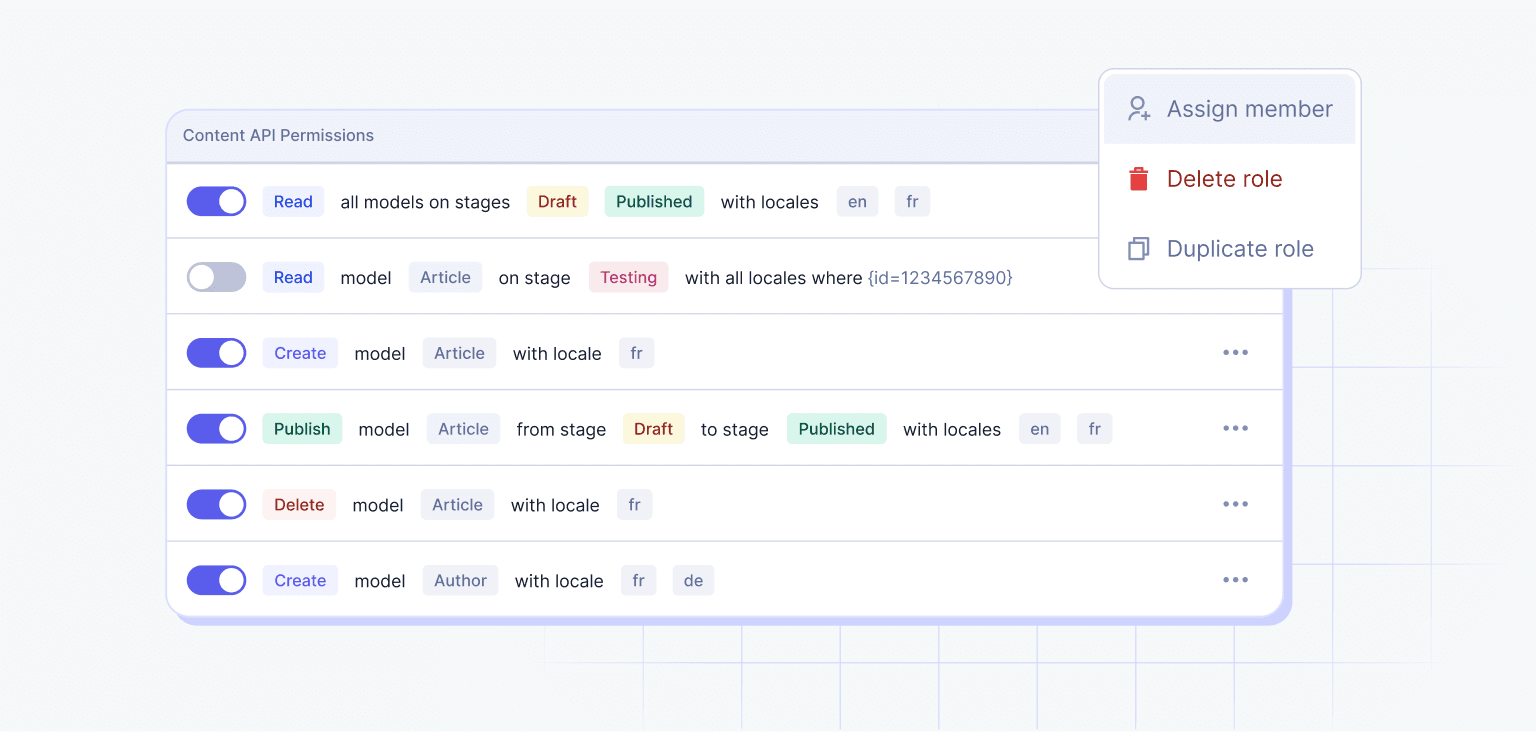Open more options for Create Article fr row
Screen dimensions: 1536x732
1236,353
